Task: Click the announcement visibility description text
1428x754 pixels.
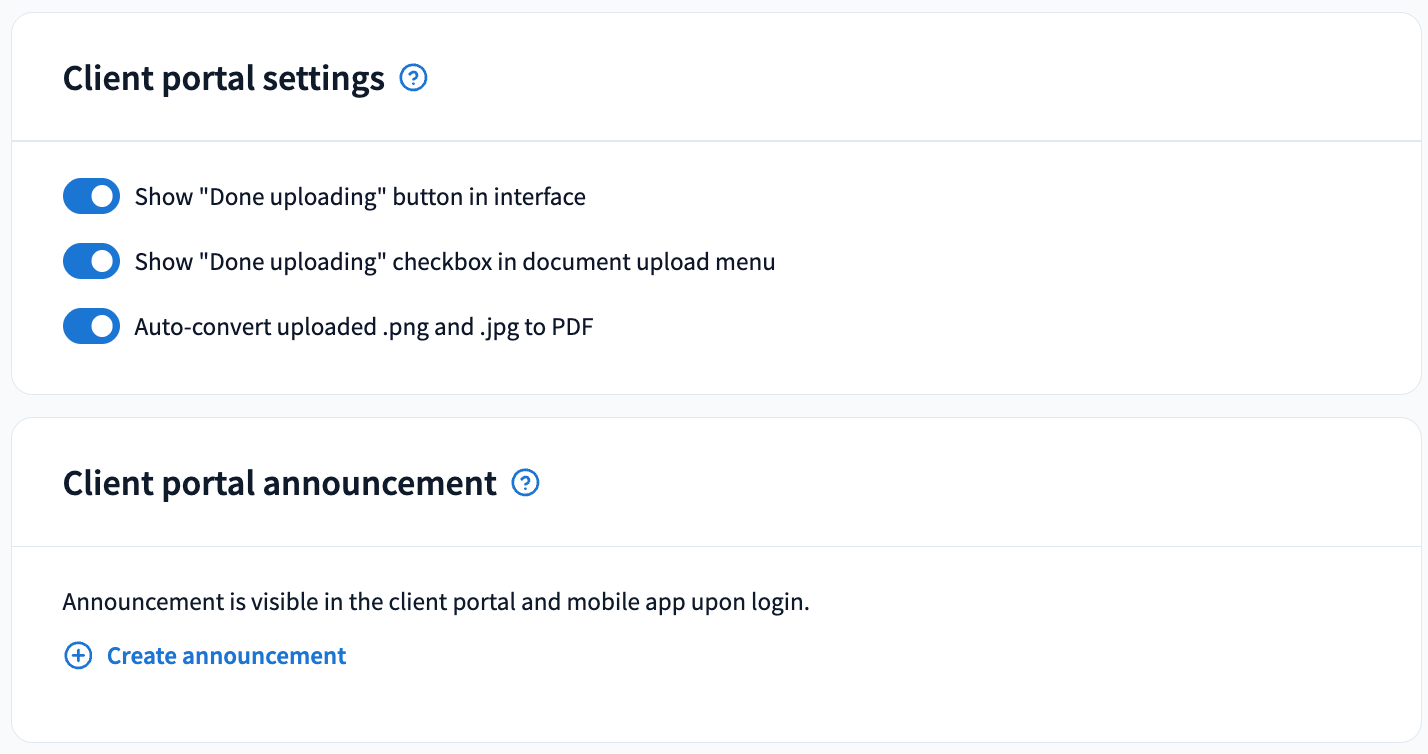Action: pos(436,603)
